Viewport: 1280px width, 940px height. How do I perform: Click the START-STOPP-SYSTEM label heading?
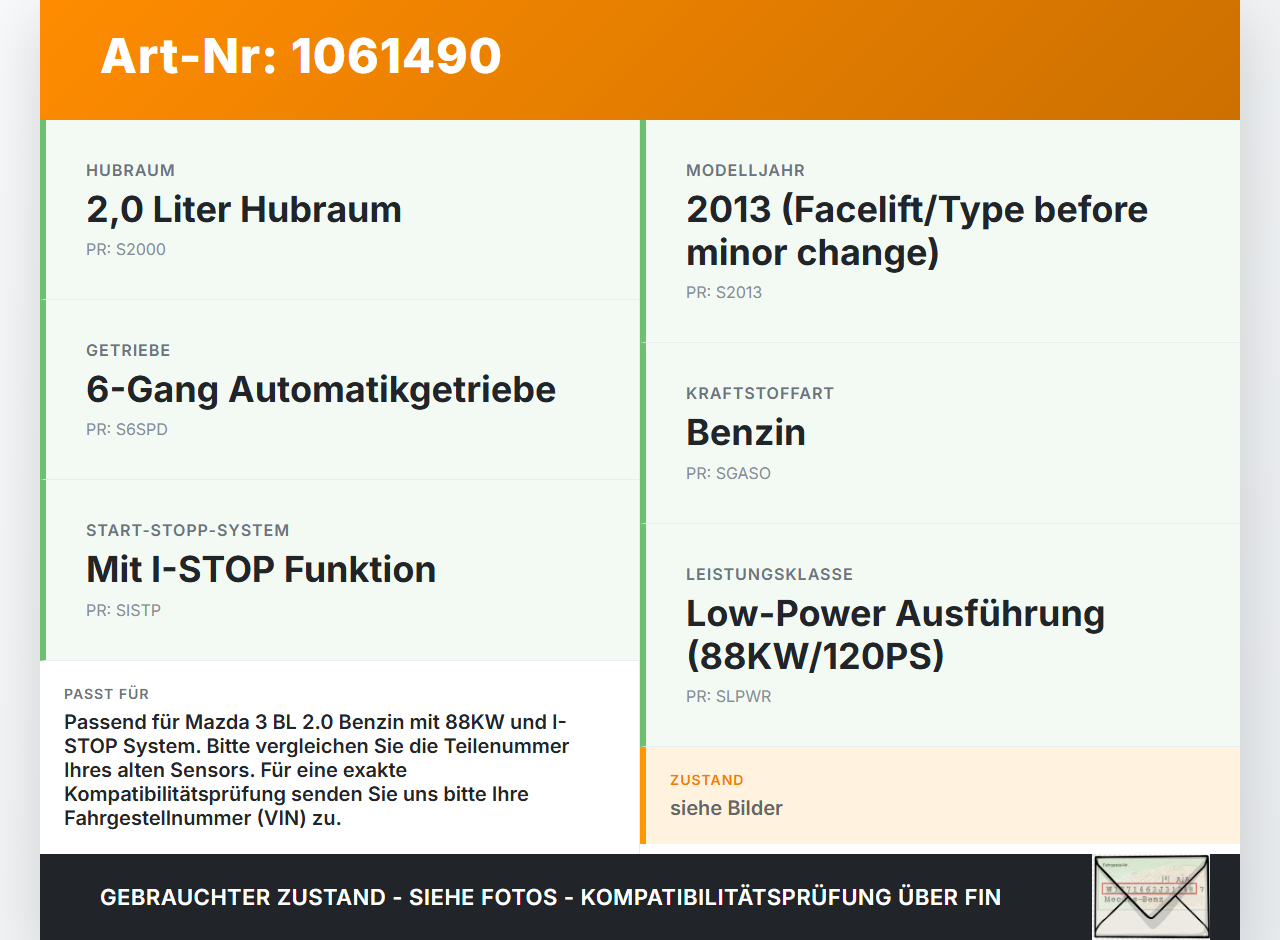(x=188, y=531)
